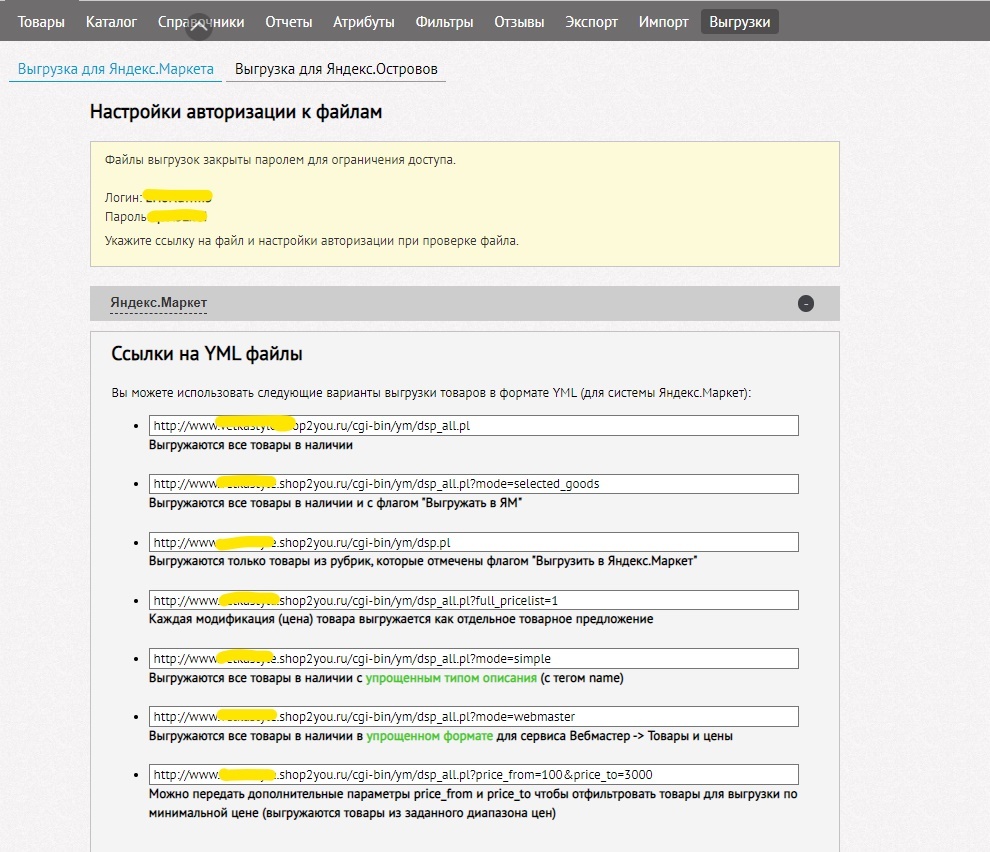The image size is (990, 852).
Task: Open the упрощенным типом описания link
Action: point(451,678)
